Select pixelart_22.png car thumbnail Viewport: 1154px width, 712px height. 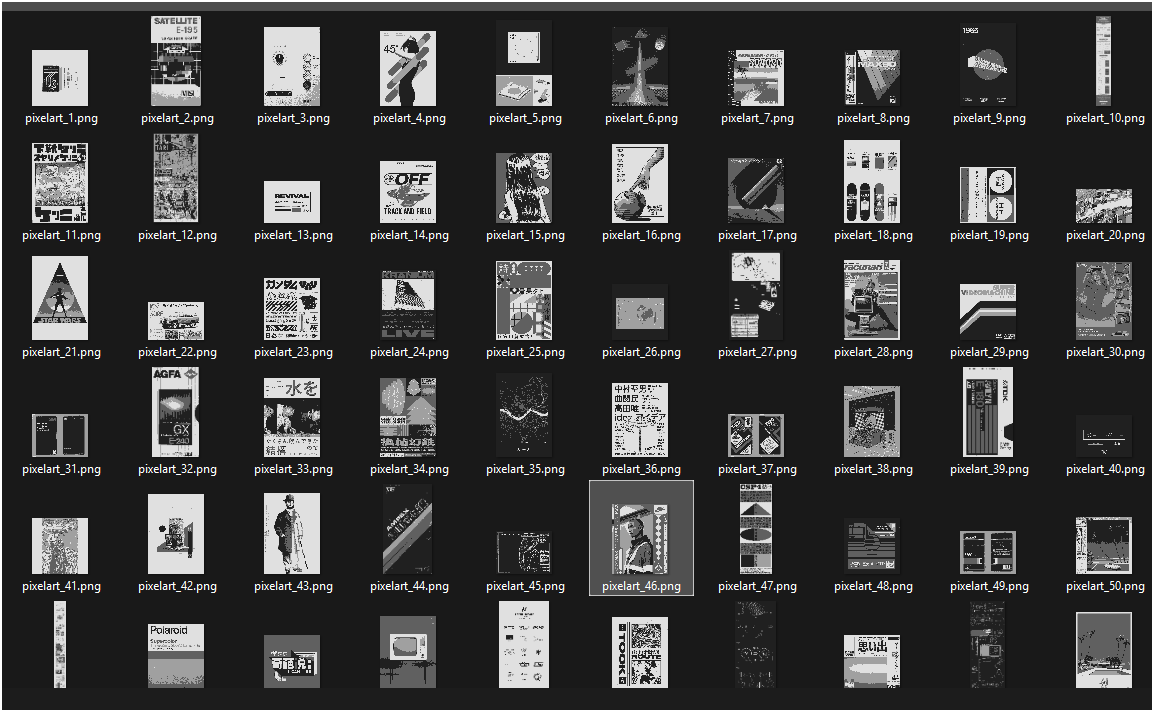tap(176, 321)
